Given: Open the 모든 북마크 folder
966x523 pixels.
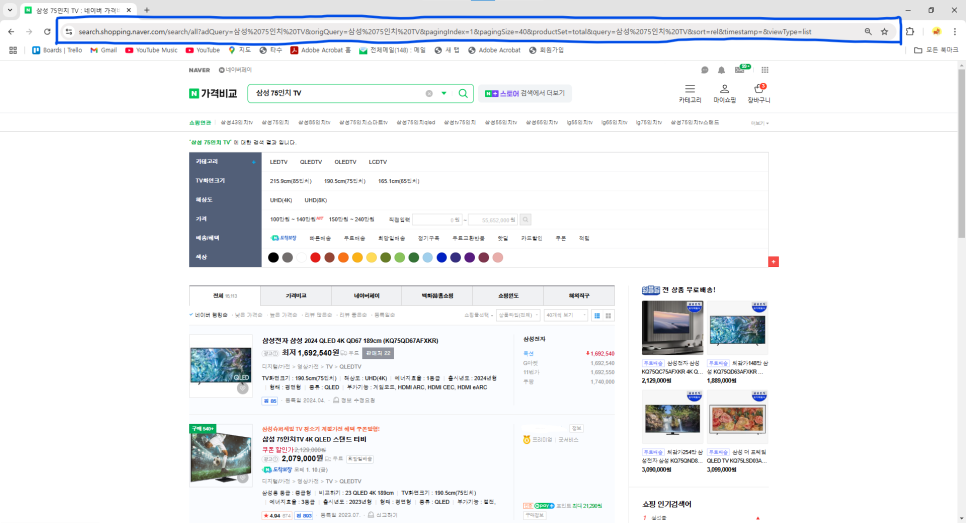Looking at the screenshot, I should 936,50.
